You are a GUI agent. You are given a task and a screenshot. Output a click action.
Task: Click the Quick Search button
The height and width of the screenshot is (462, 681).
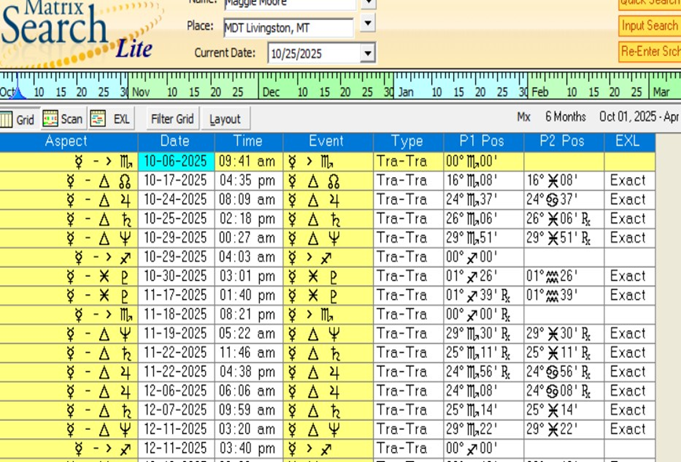[x=649, y=3]
